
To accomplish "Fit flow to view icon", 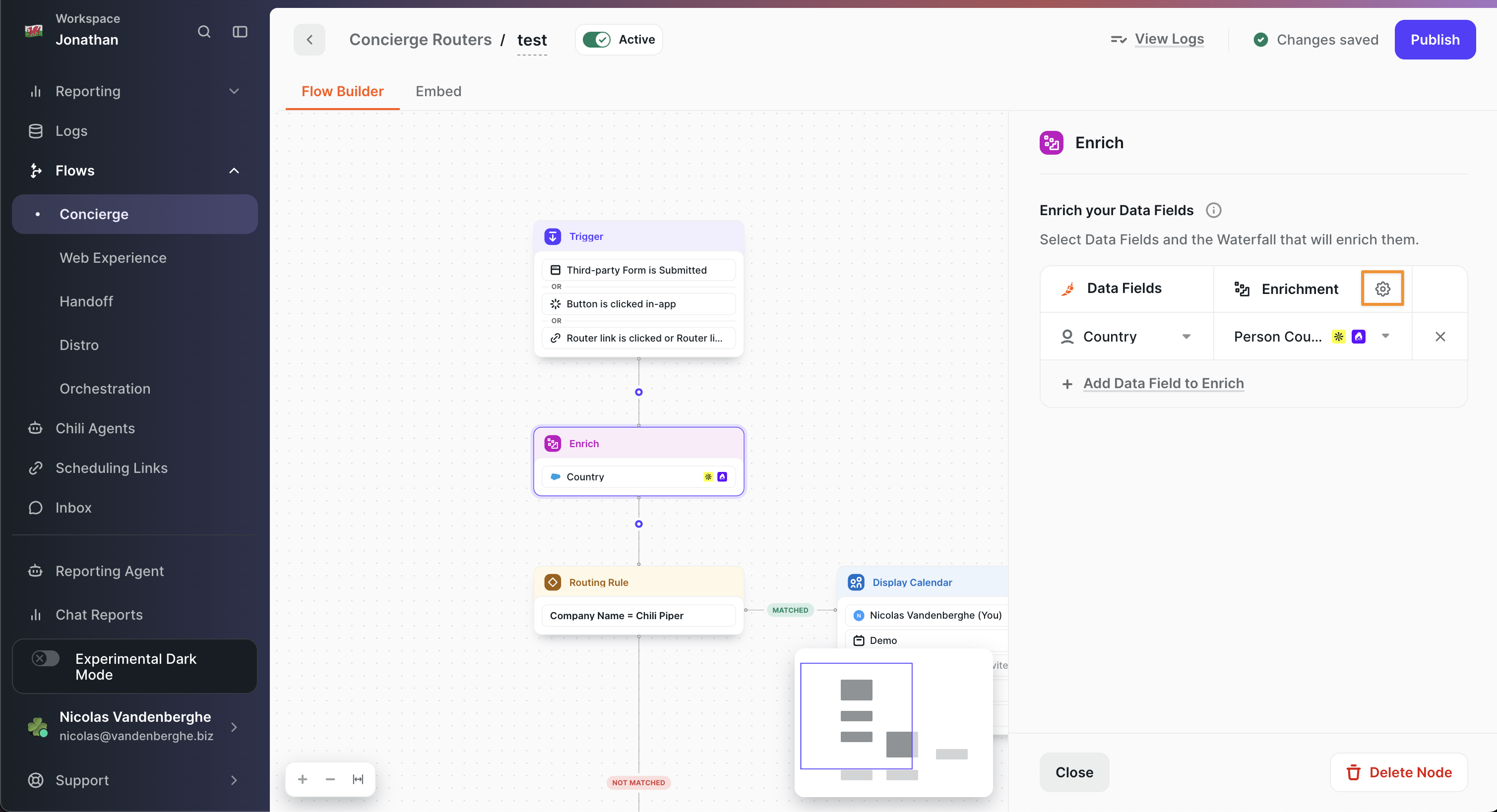I will (358, 779).
